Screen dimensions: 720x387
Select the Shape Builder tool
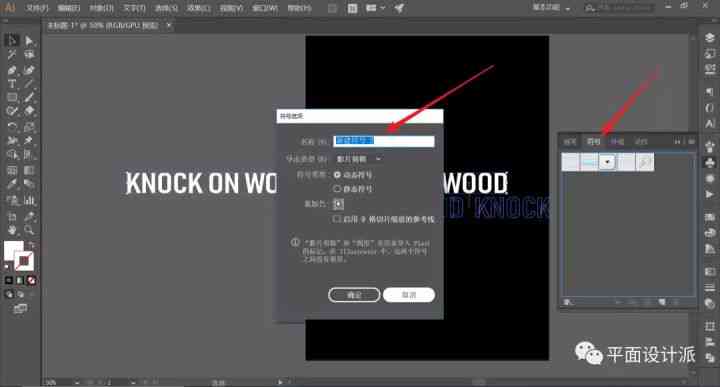(11, 155)
